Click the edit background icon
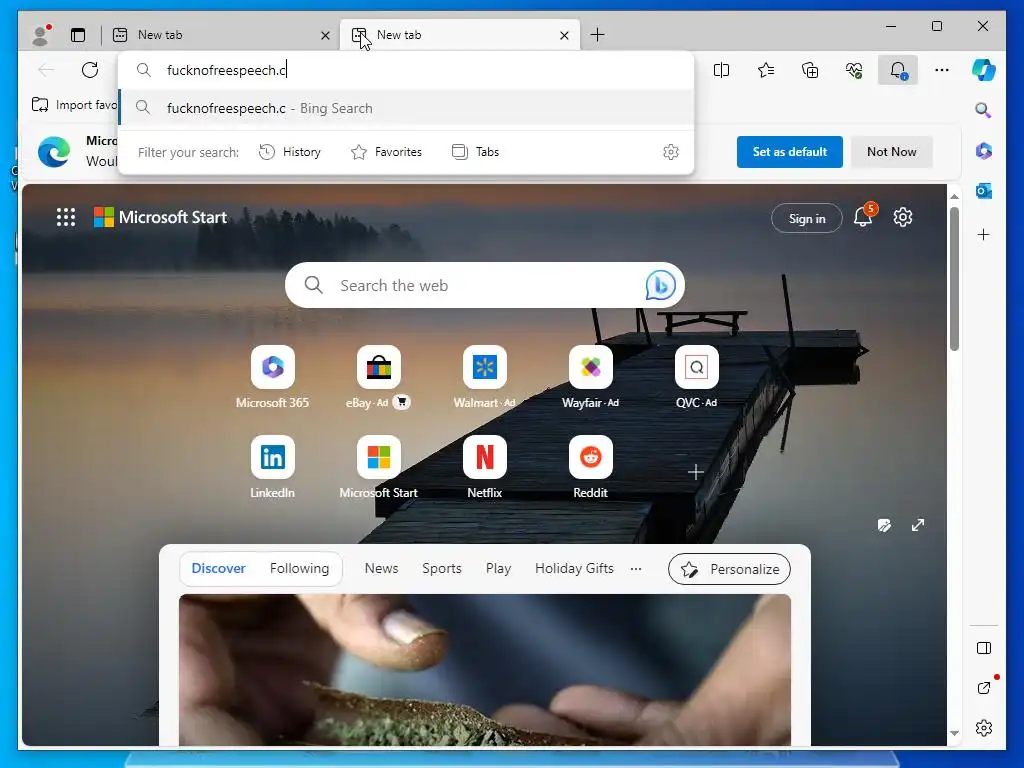 coord(884,525)
